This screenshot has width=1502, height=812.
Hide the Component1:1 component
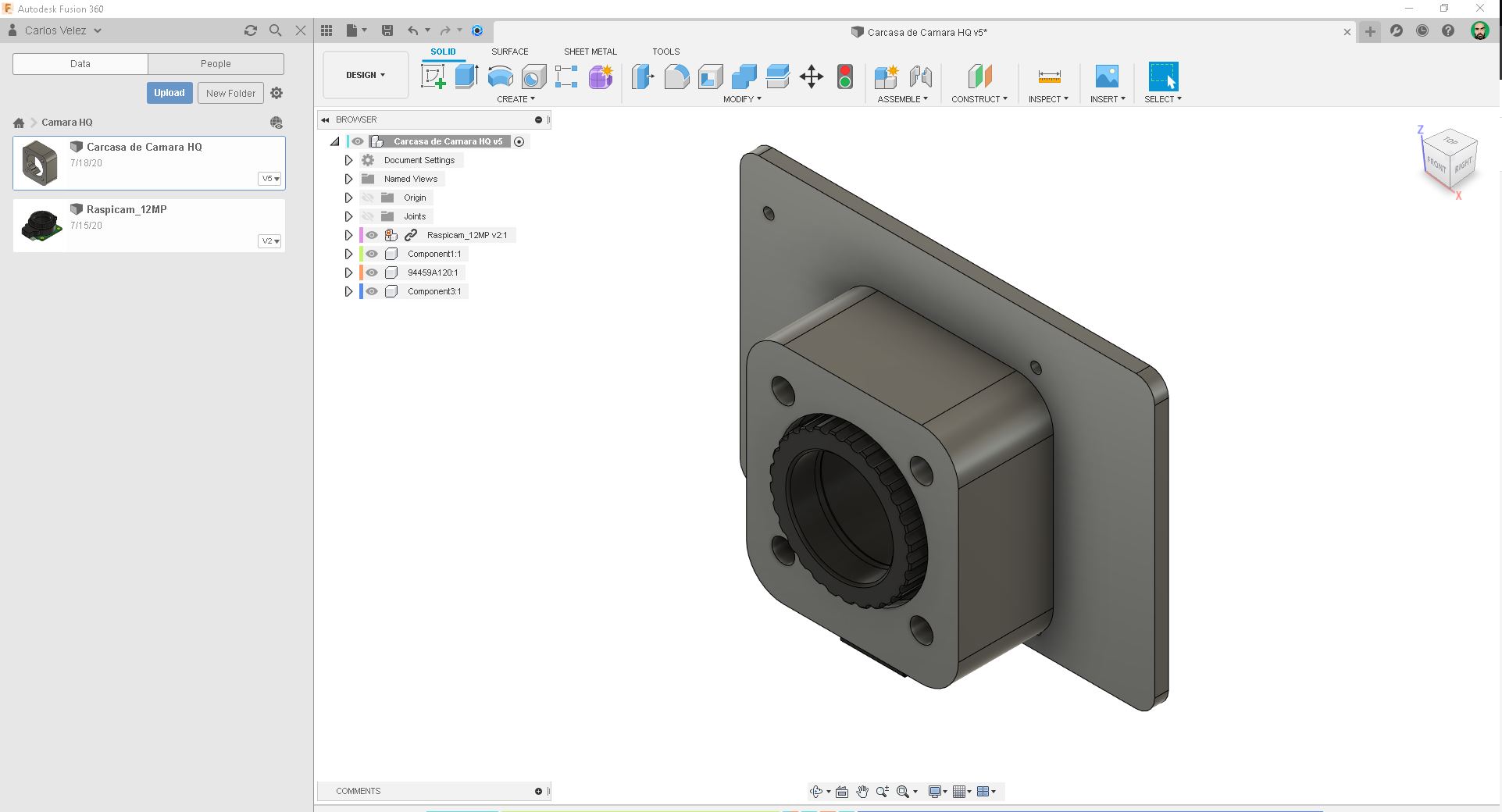coord(371,253)
